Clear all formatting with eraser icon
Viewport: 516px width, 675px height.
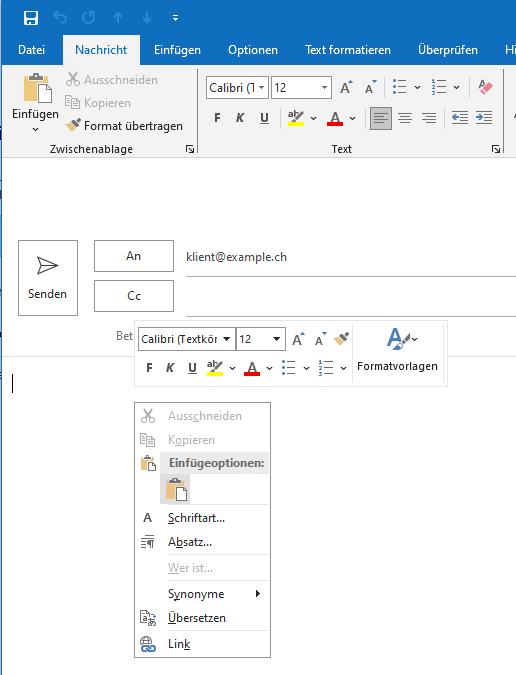tap(485, 87)
